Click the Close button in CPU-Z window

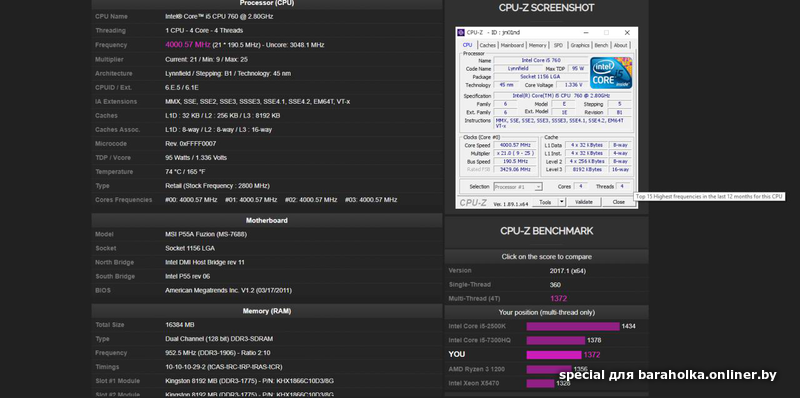click(618, 202)
